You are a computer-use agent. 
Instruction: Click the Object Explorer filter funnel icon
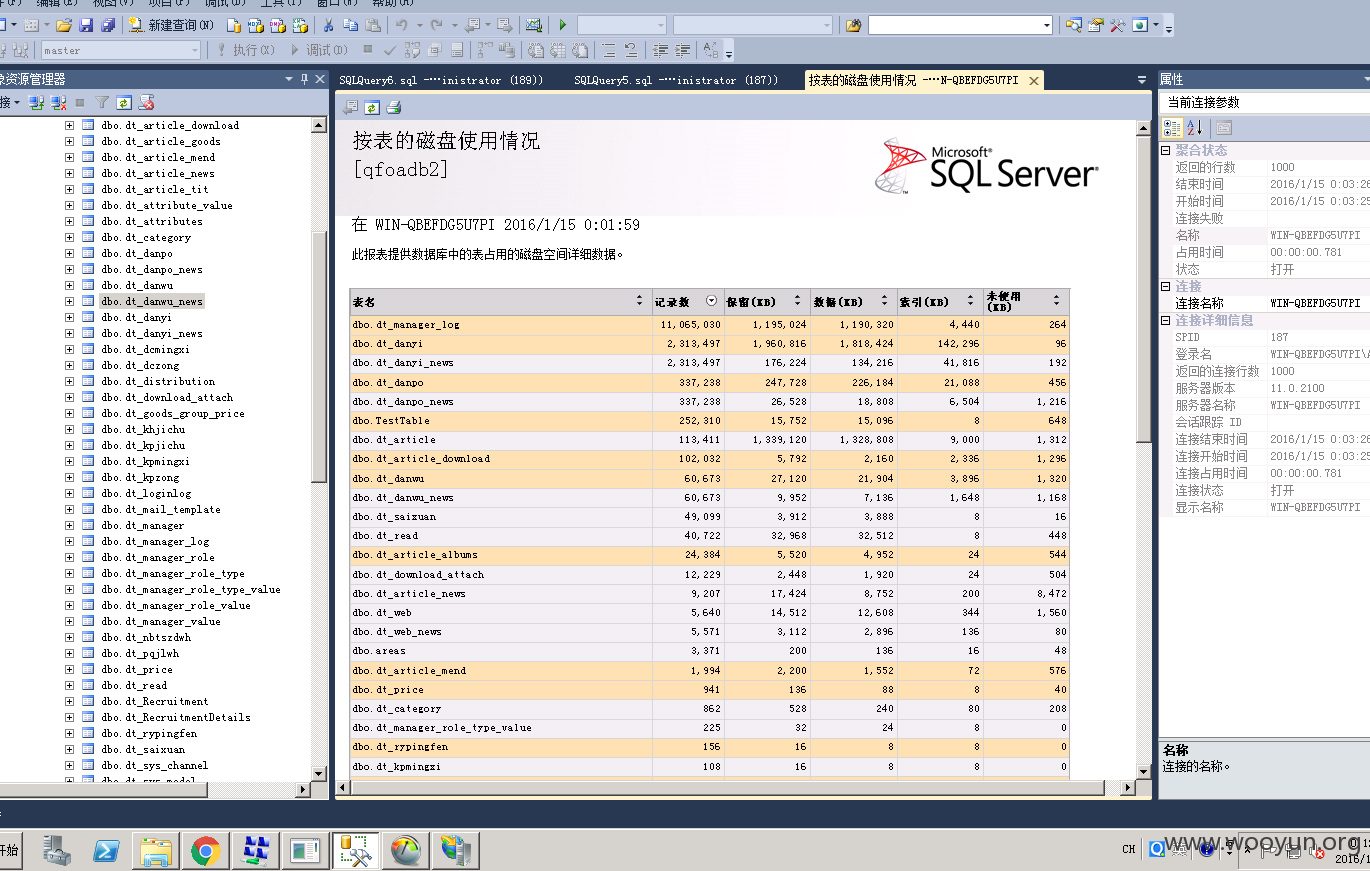click(102, 102)
